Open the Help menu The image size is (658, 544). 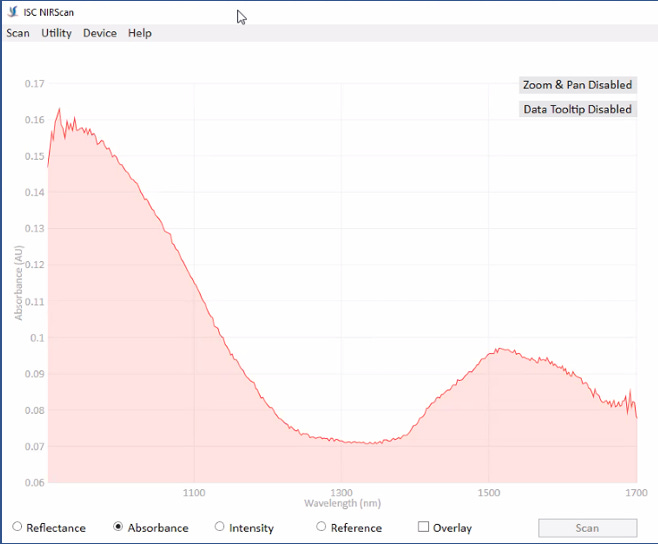[x=140, y=33]
